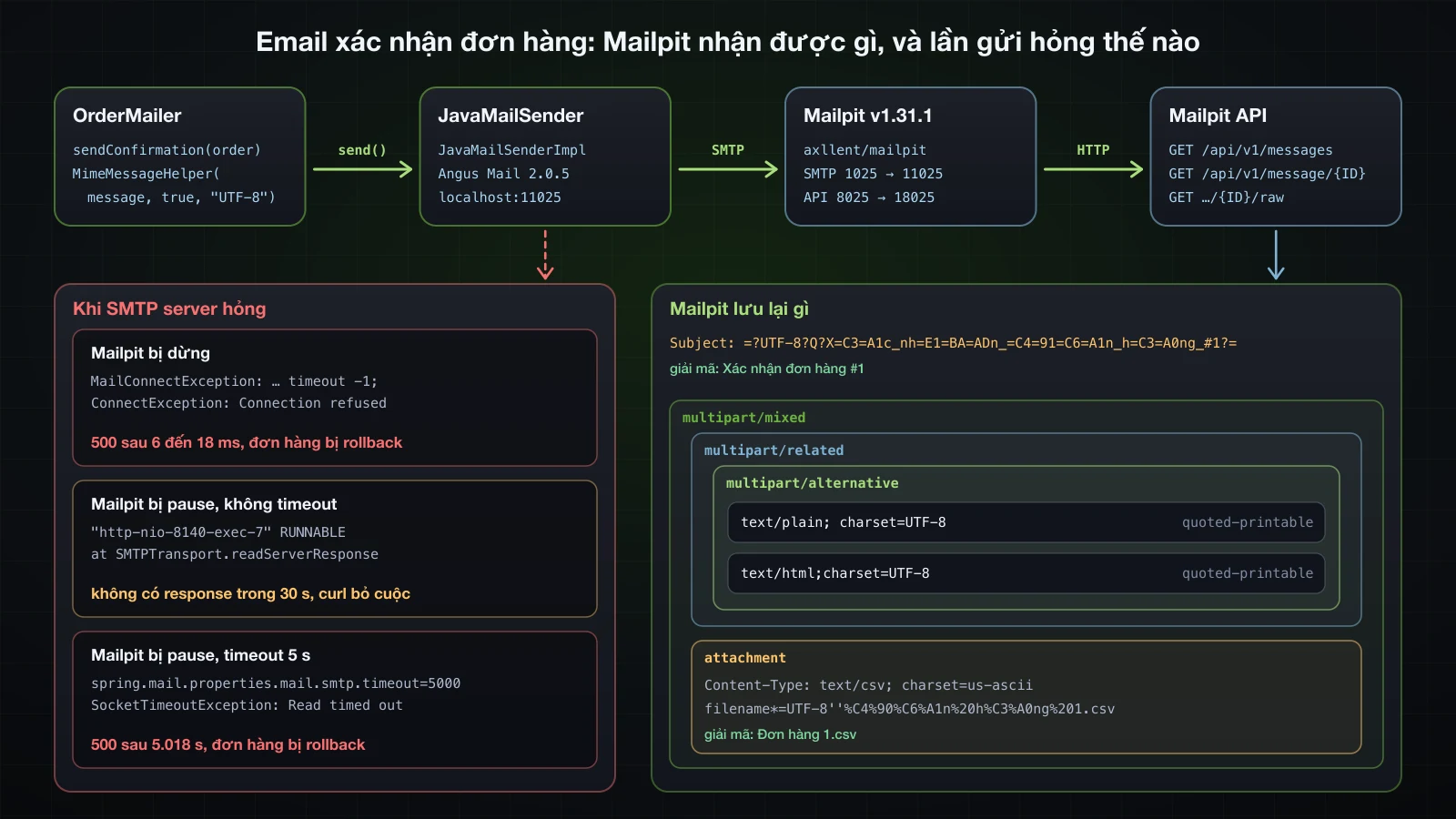1456x819 pixels.
Task: Click the GET …/{ID}/raw endpoint
Action: click(x=1227, y=197)
